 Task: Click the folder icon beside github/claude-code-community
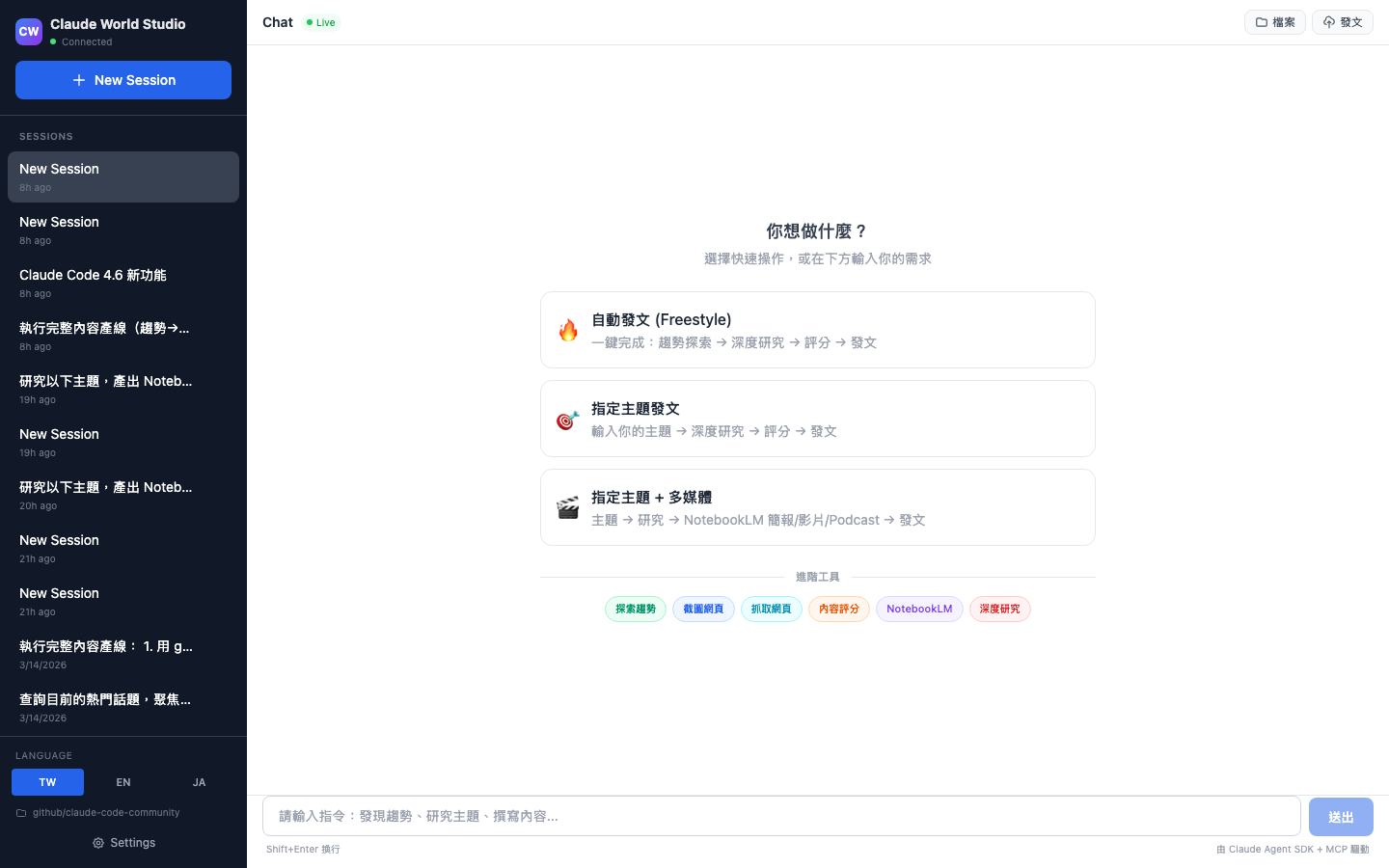[x=21, y=813]
